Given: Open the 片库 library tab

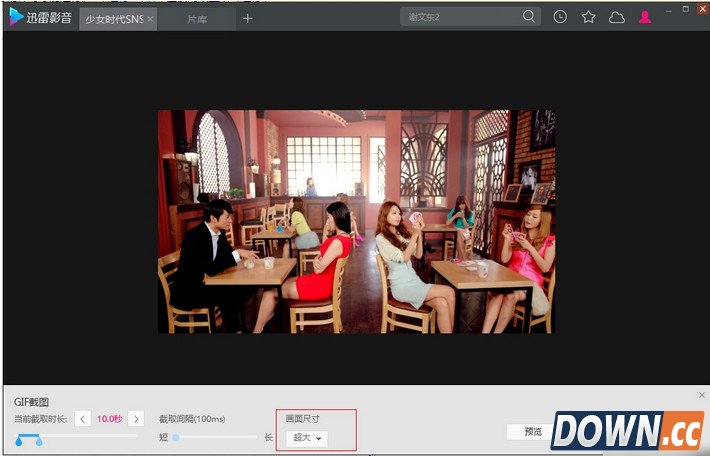Looking at the screenshot, I should [x=197, y=19].
